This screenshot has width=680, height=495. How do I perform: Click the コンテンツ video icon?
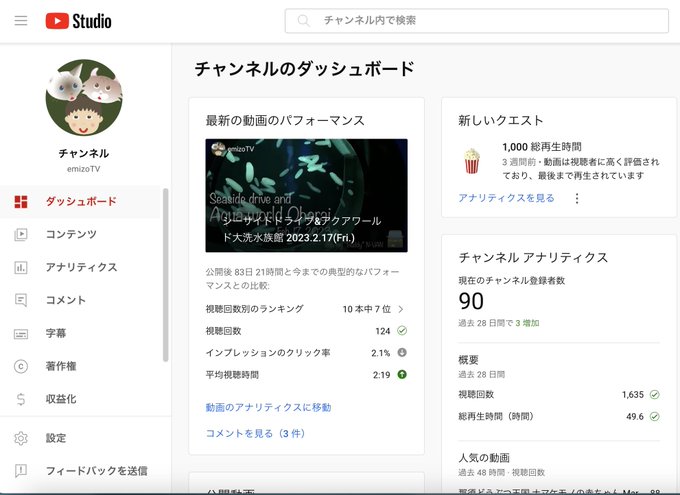point(21,235)
